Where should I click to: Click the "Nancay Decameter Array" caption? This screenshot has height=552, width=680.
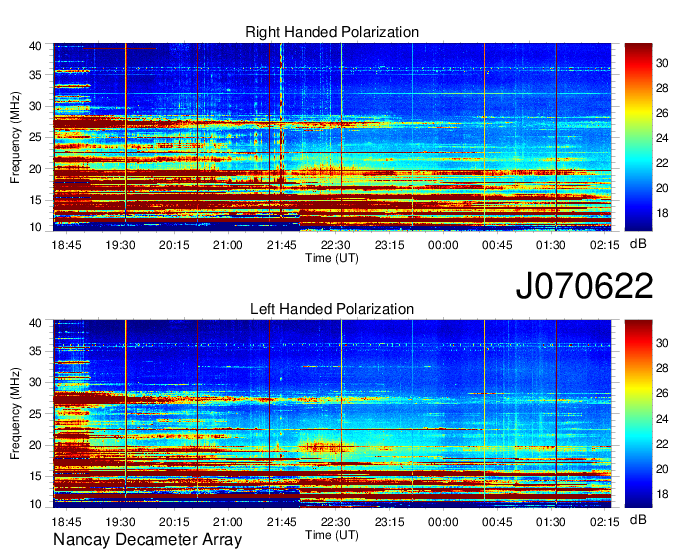147,540
